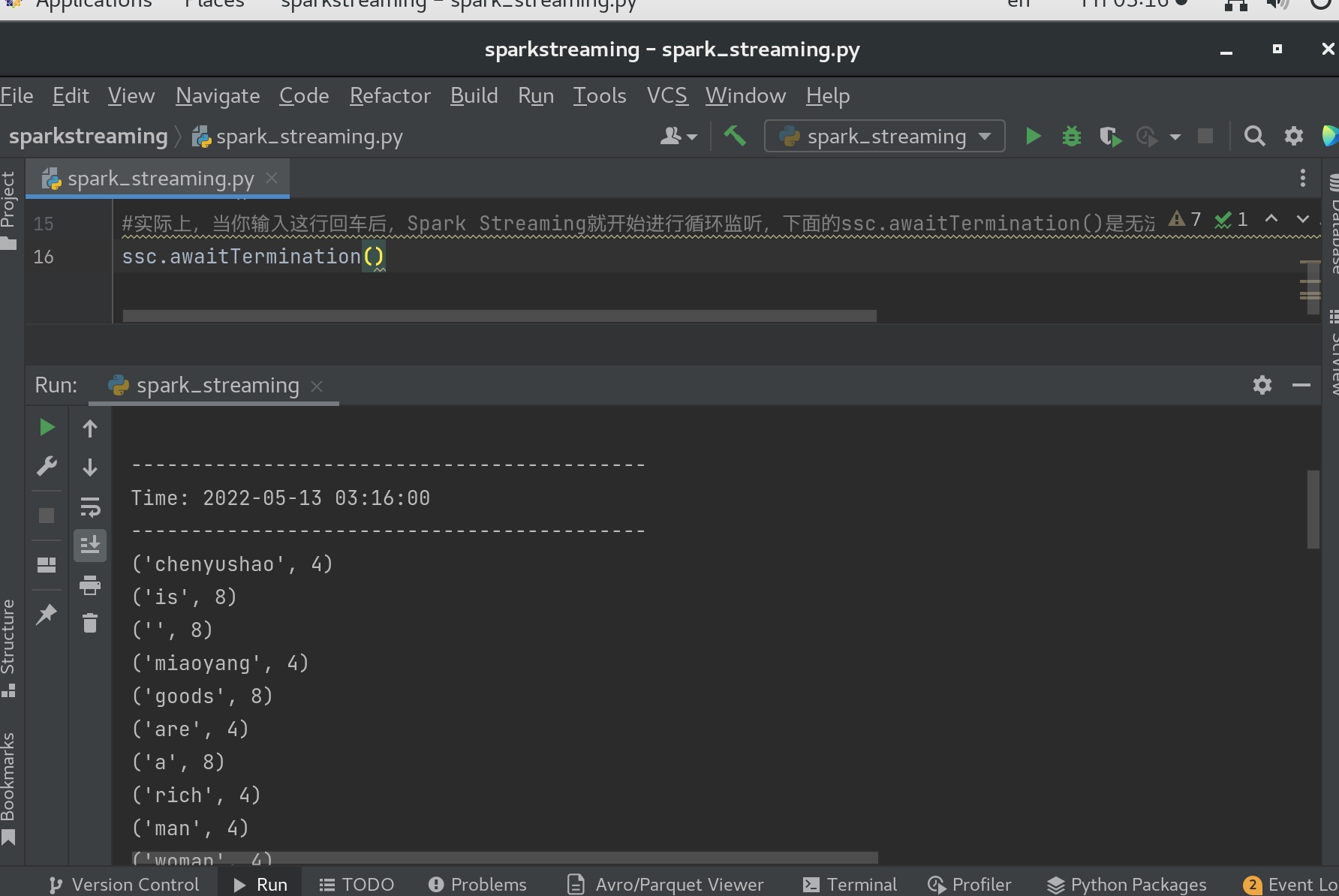Open the Profiler tool window
The width and height of the screenshot is (1339, 896).
[970, 885]
